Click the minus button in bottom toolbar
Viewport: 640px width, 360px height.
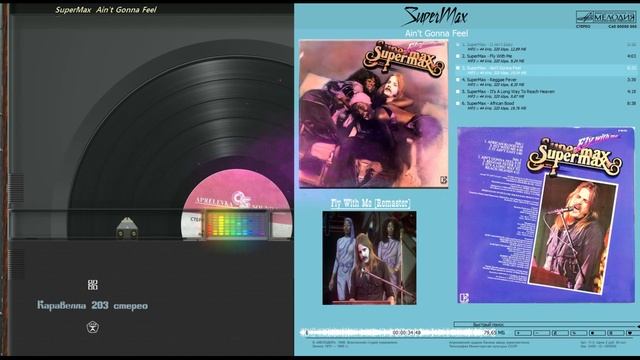[x=542, y=333]
